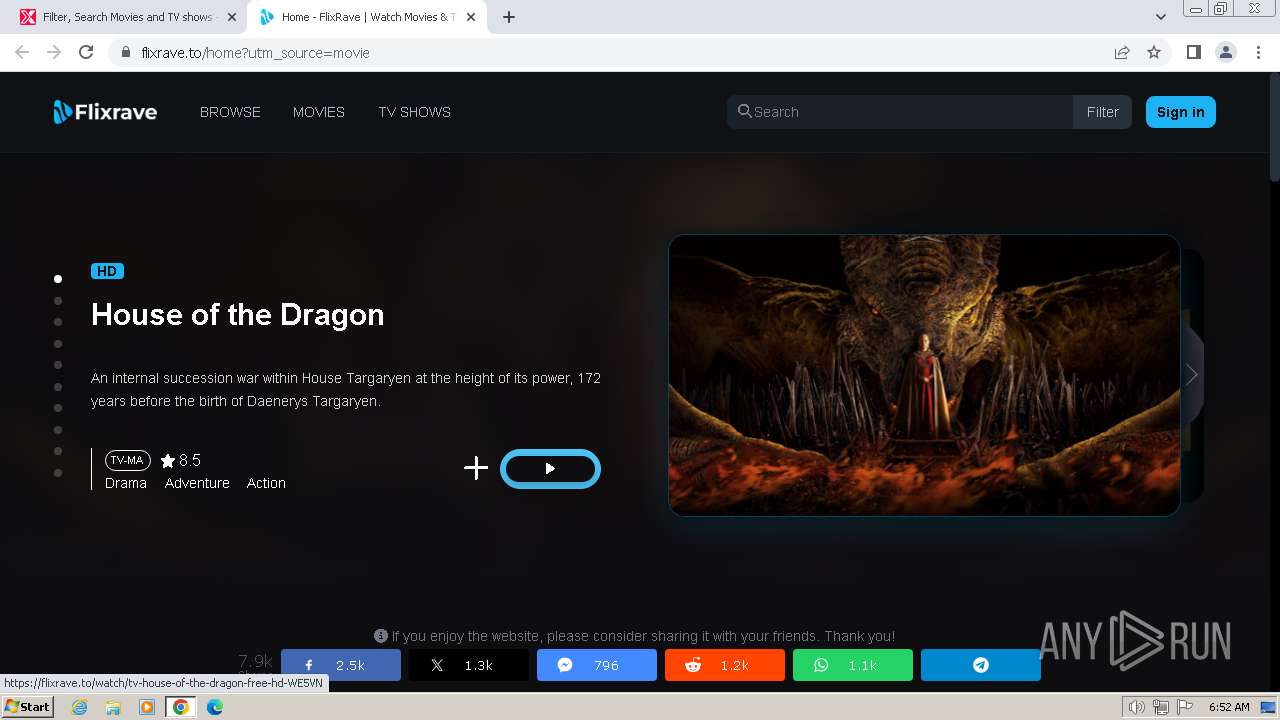Viewport: 1280px width, 720px height.
Task: Open the Adventure genre link
Action: [197, 483]
